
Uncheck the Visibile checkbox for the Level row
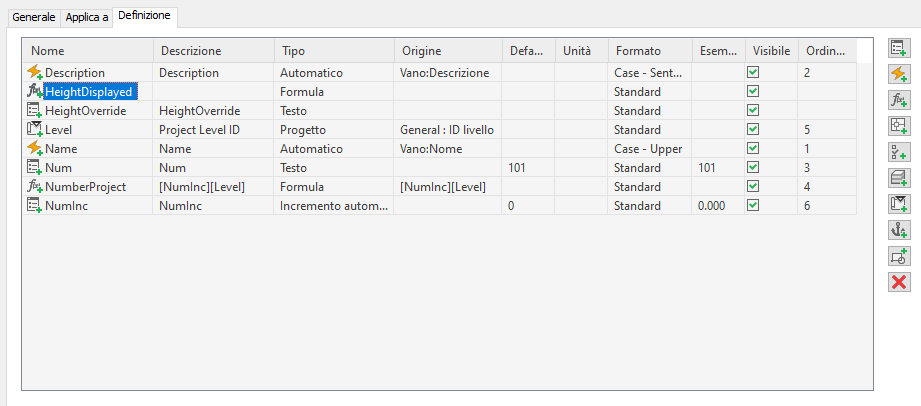tap(753, 130)
